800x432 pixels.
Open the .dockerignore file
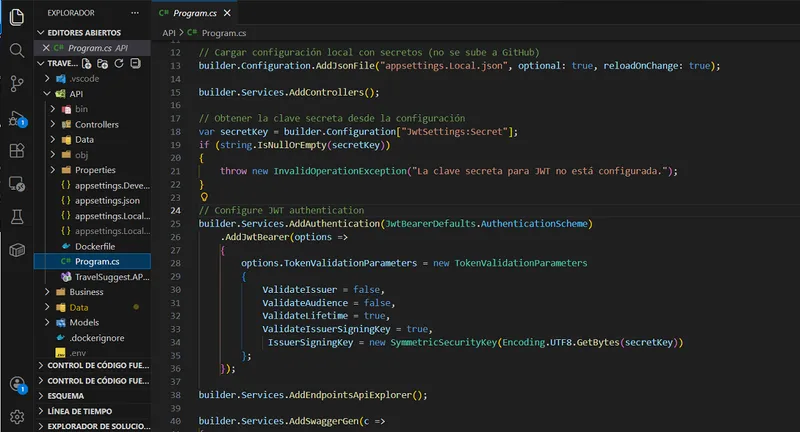coord(97,338)
